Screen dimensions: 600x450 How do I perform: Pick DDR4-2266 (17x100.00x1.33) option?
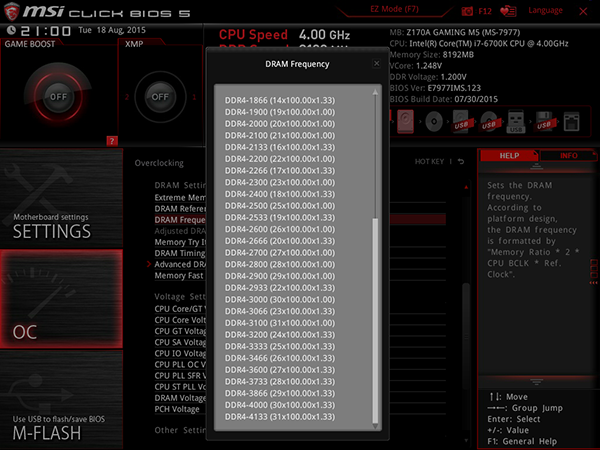click(280, 171)
